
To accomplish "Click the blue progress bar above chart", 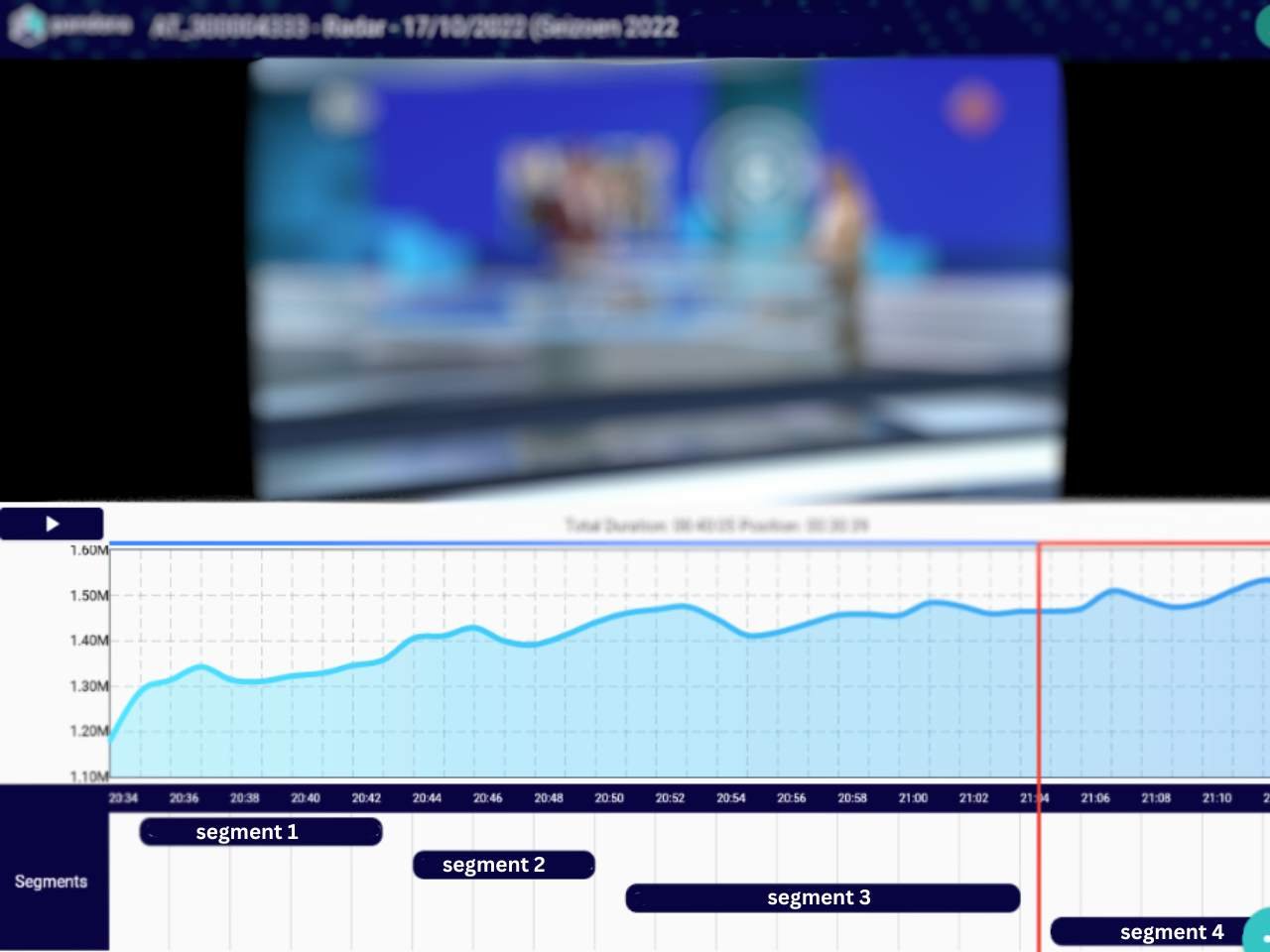I will [573, 543].
